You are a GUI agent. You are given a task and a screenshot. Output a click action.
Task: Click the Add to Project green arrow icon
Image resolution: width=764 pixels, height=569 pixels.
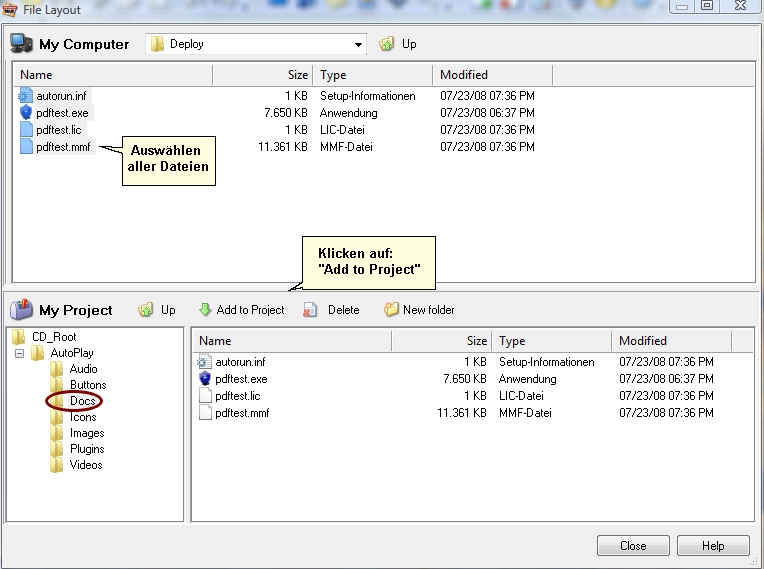click(205, 310)
